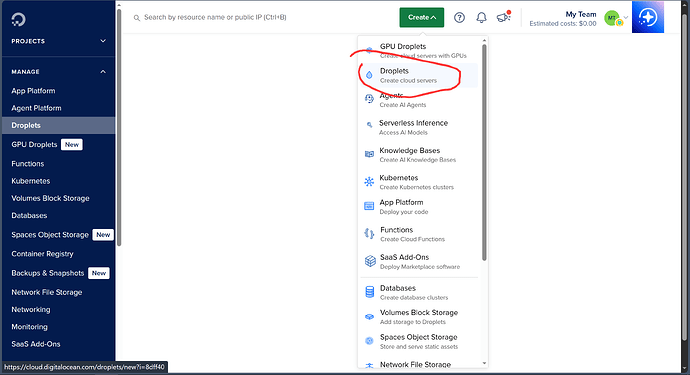The height and width of the screenshot is (375, 690).
Task: Open Monitoring in sidebar
Action: (29, 327)
